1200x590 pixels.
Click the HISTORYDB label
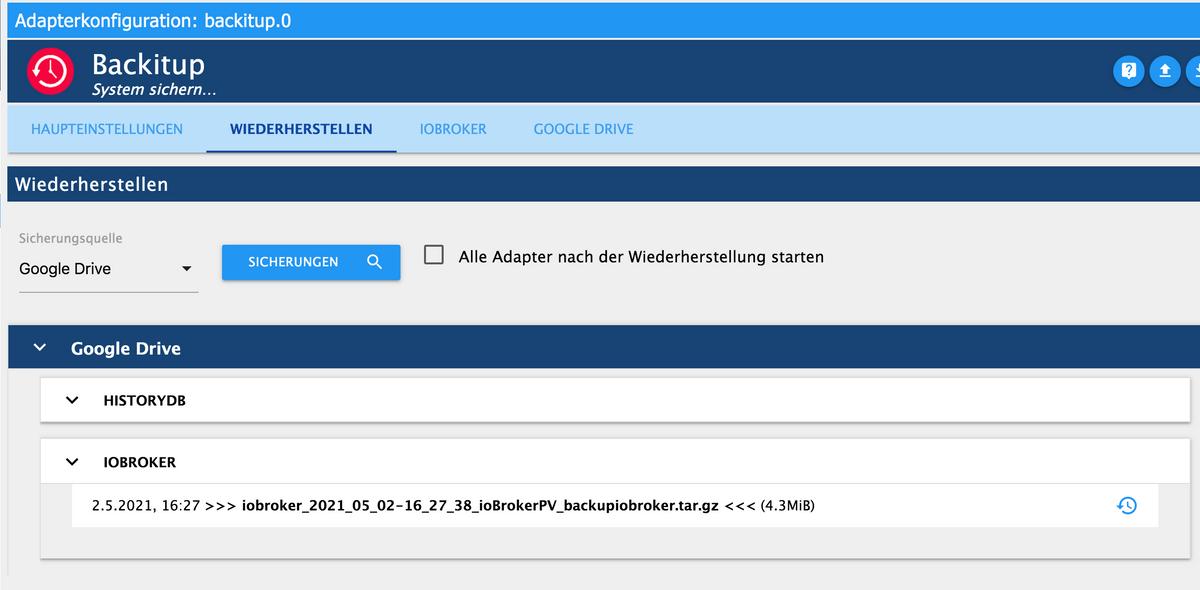coord(144,401)
